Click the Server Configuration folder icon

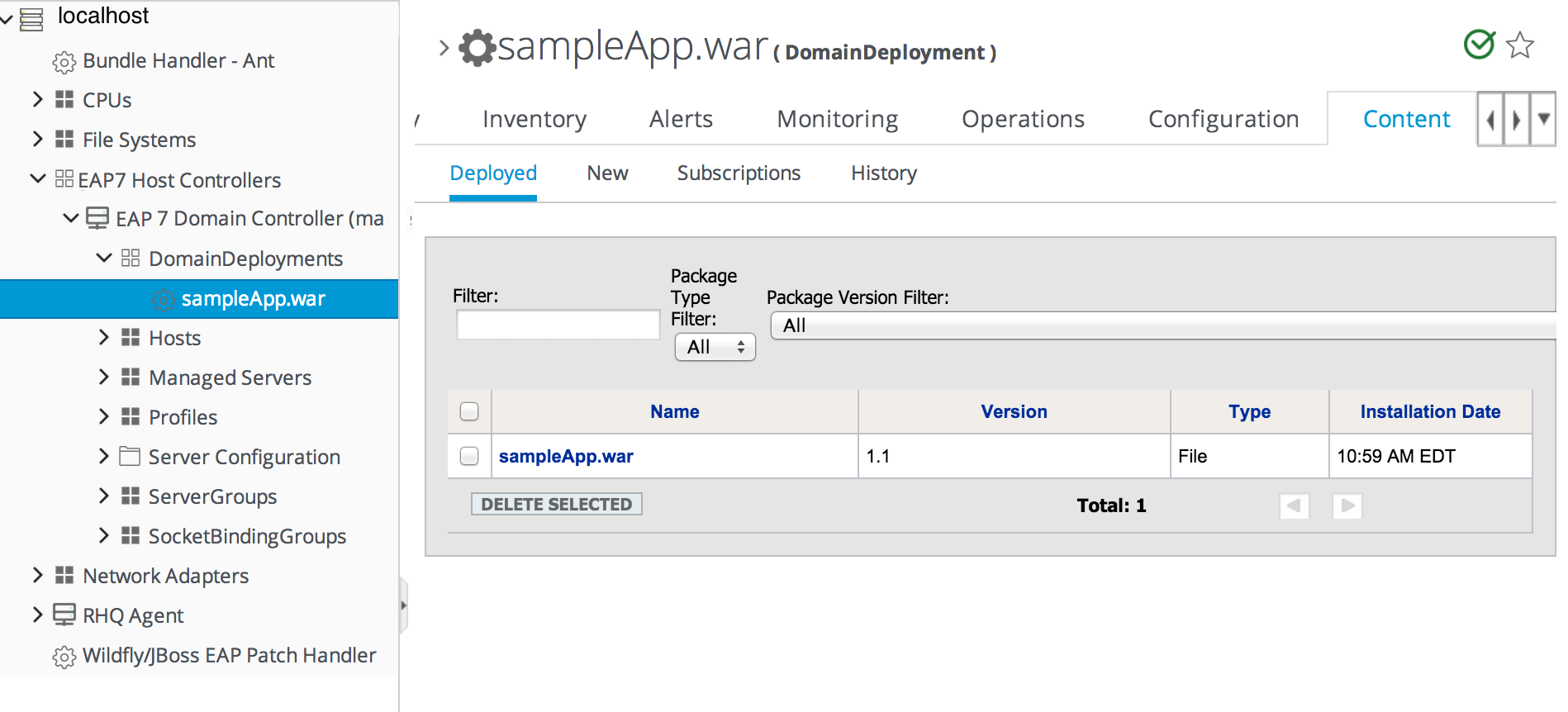click(130, 457)
